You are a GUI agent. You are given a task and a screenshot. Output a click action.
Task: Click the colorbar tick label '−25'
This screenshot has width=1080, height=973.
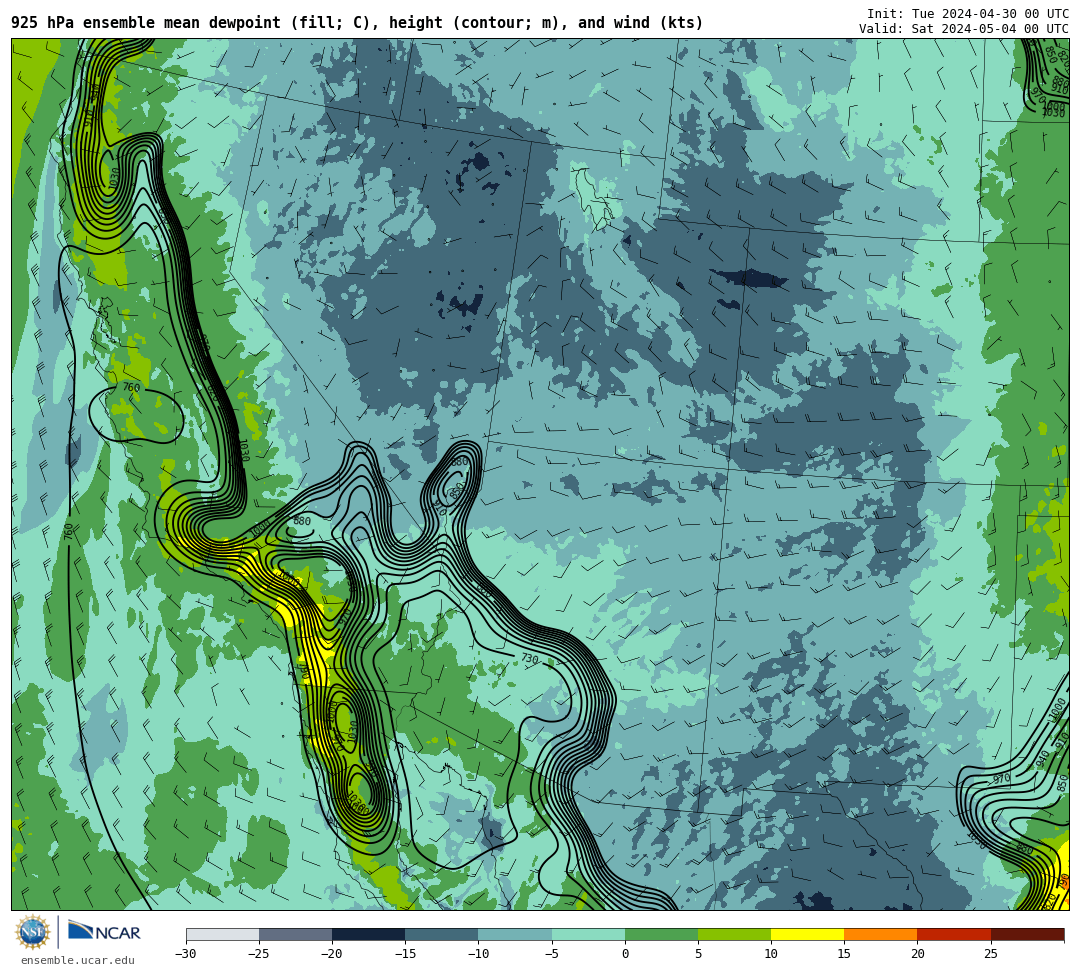pyautogui.click(x=259, y=954)
